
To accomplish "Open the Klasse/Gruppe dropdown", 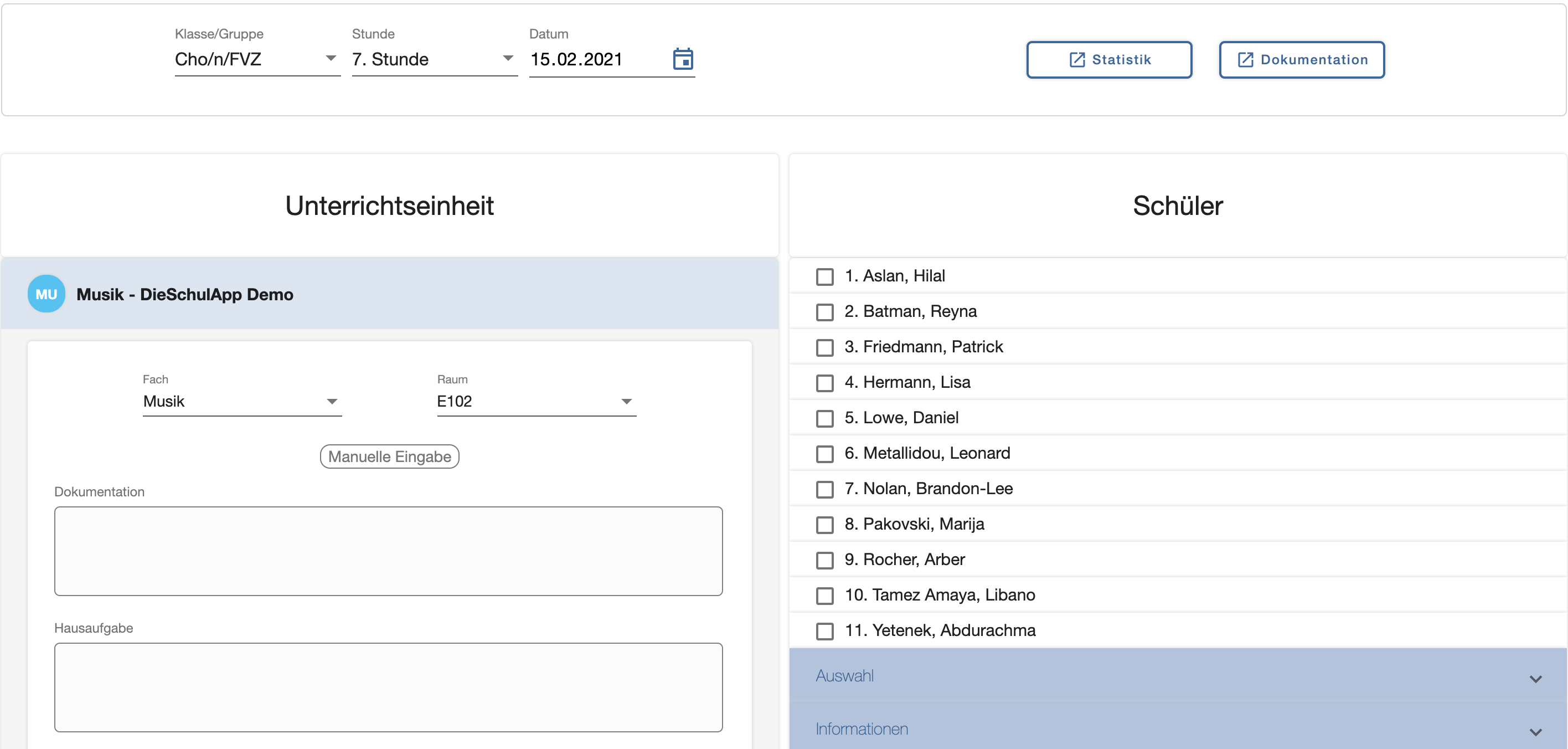I will tap(257, 60).
